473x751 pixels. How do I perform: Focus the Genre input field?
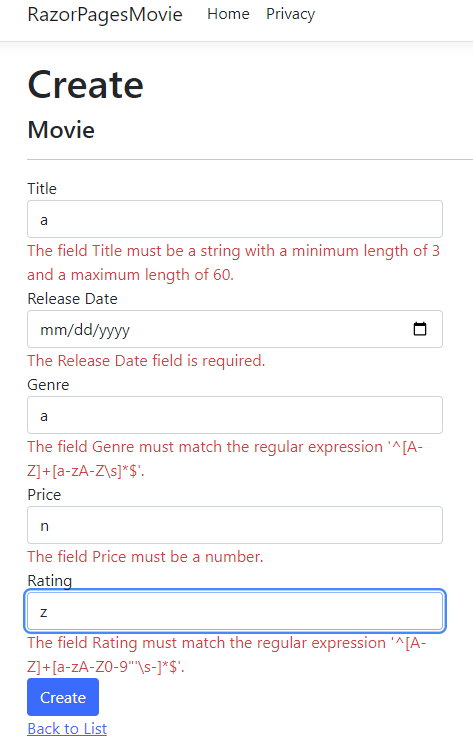click(235, 415)
